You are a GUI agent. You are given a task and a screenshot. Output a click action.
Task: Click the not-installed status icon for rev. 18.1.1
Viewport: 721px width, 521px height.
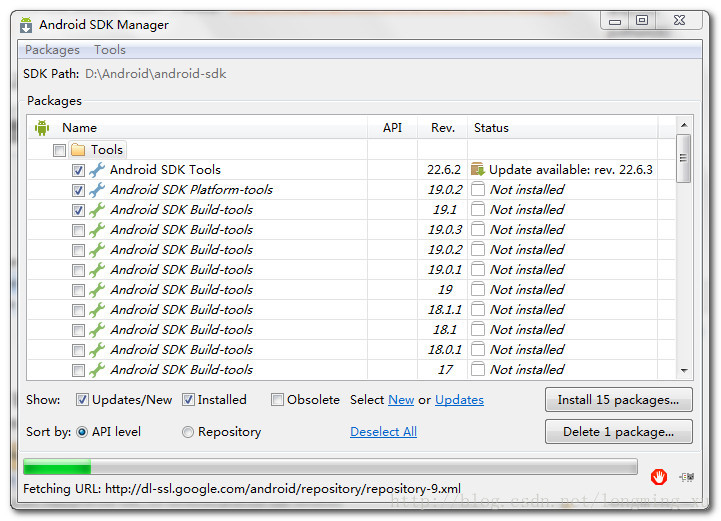(478, 309)
